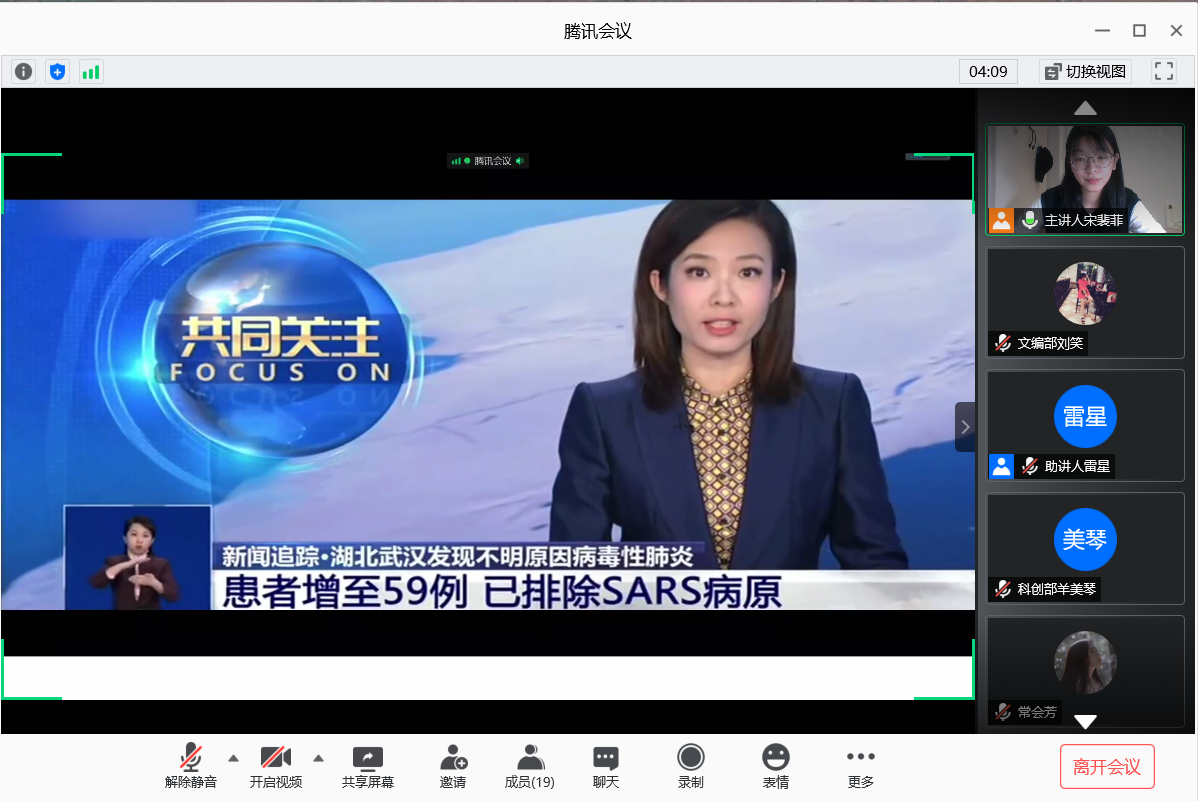This screenshot has height=801, width=1198.
Task: Open the 更多 more menu
Action: (860, 766)
